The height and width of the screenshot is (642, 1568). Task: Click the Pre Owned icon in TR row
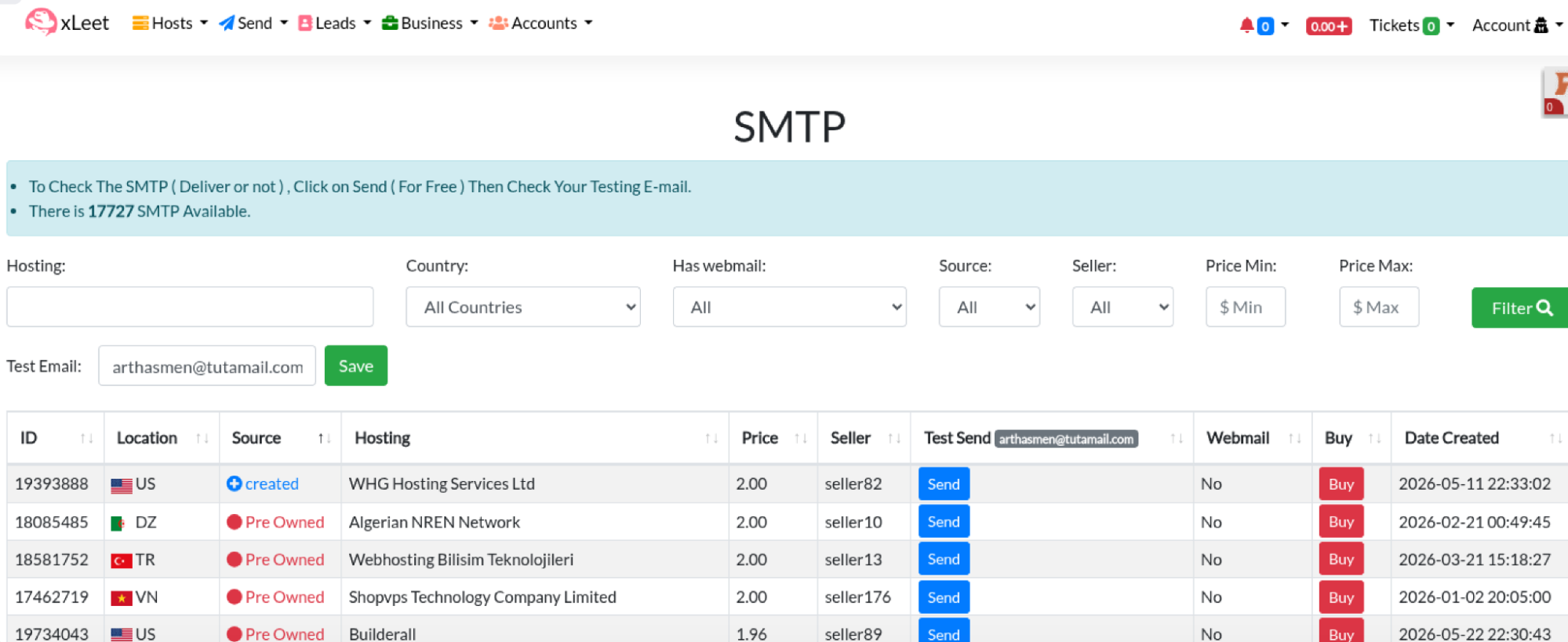234,560
